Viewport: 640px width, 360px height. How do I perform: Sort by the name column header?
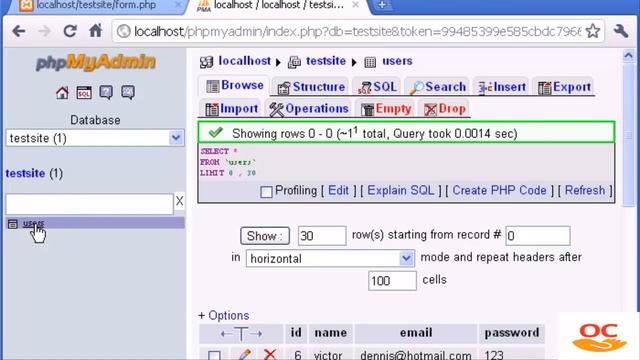coord(331,333)
